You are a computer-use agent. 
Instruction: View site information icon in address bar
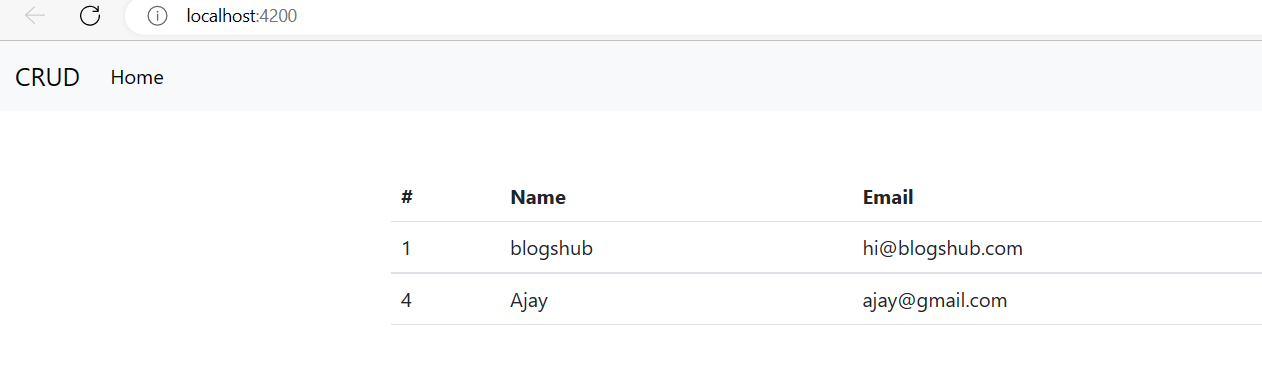point(157,16)
